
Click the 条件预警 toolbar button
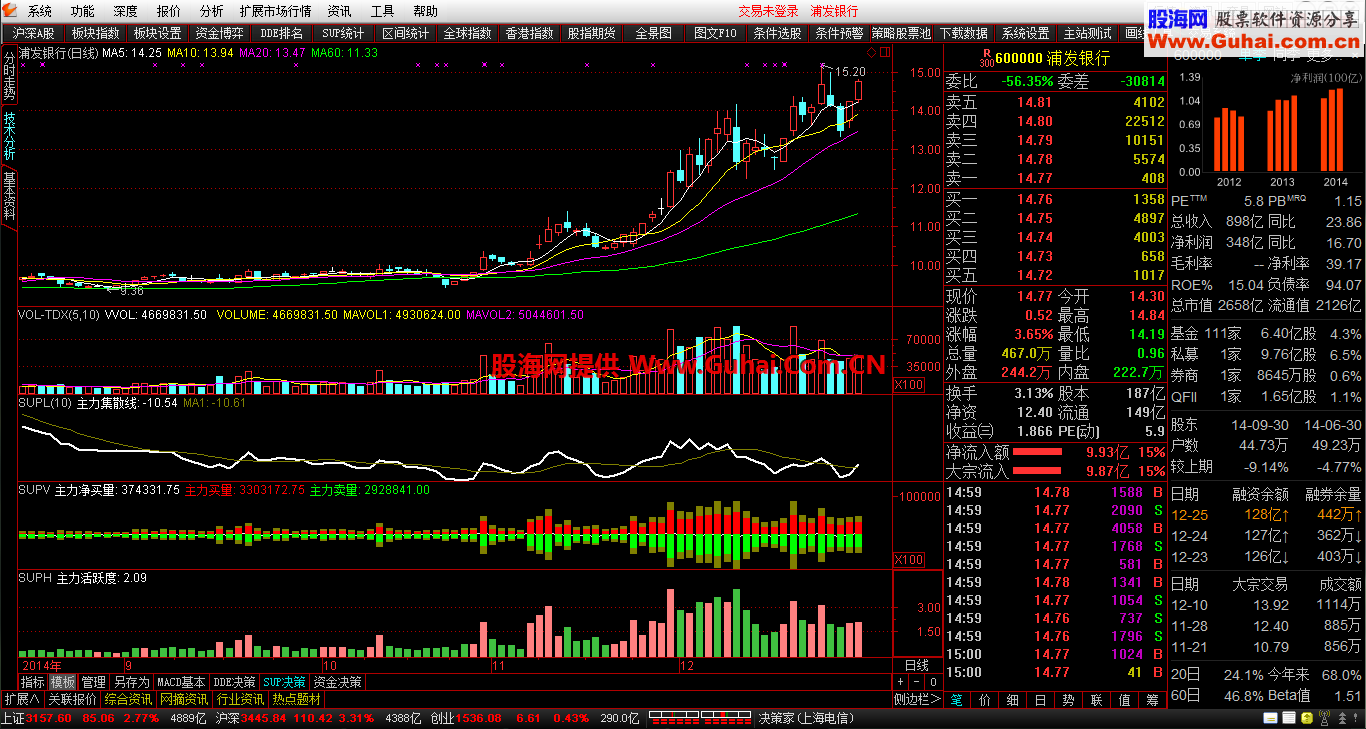tap(839, 33)
